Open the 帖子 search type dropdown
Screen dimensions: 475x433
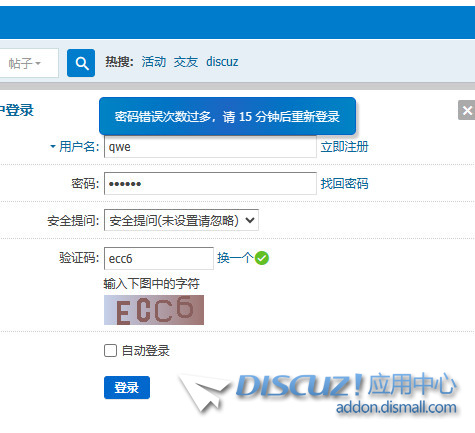click(x=25, y=63)
